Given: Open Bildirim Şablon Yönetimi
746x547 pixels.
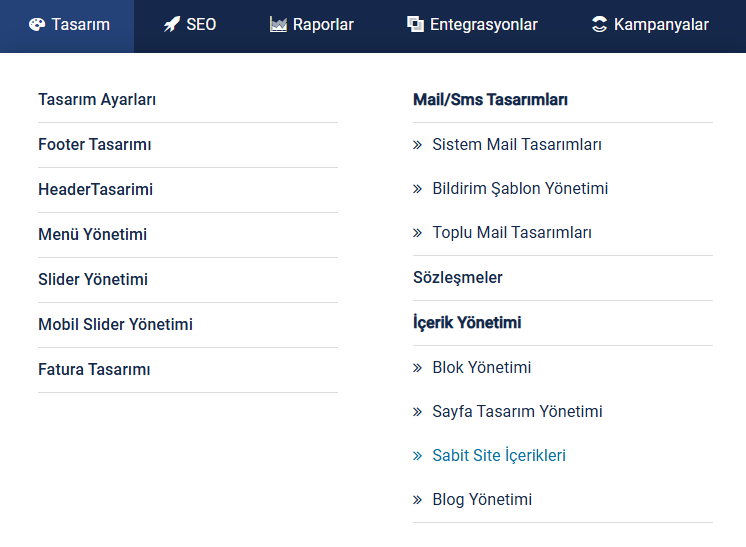Looking at the screenshot, I should [520, 189].
